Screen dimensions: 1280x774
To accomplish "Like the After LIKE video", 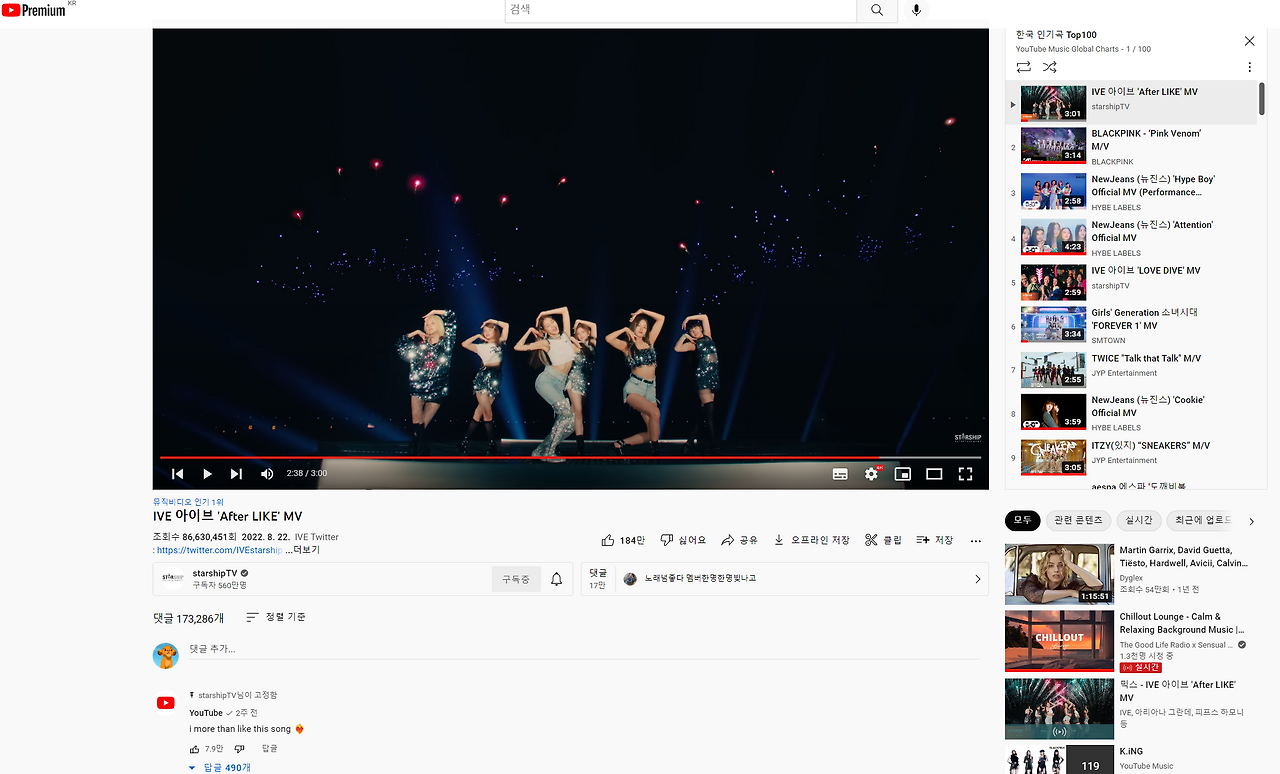I will click(623, 540).
